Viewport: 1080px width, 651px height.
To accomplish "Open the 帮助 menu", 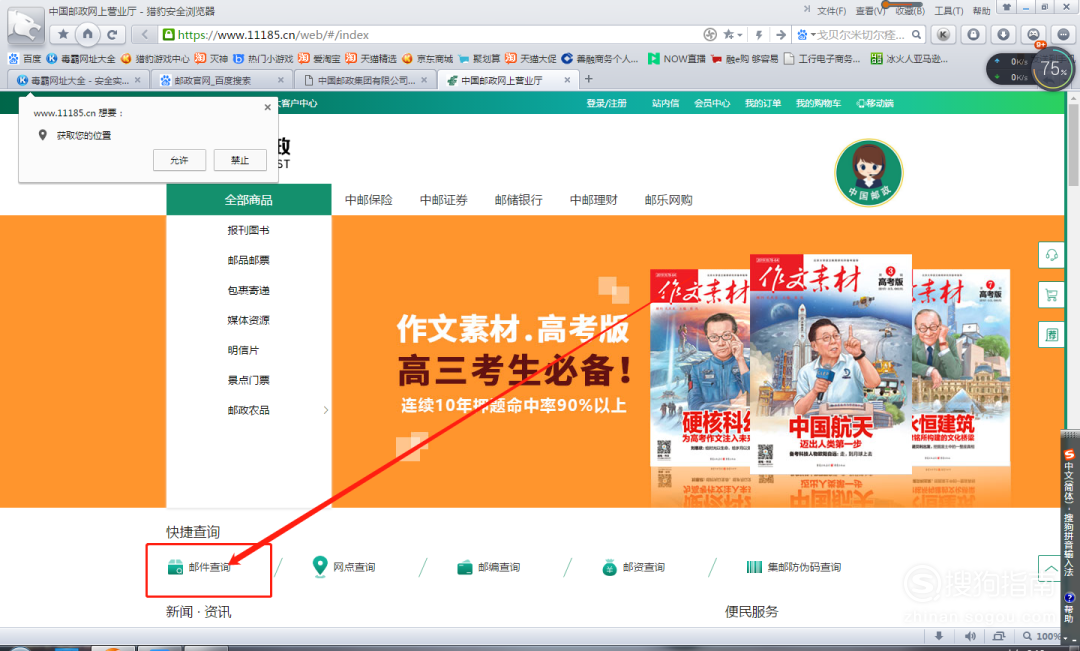I will 982,10.
